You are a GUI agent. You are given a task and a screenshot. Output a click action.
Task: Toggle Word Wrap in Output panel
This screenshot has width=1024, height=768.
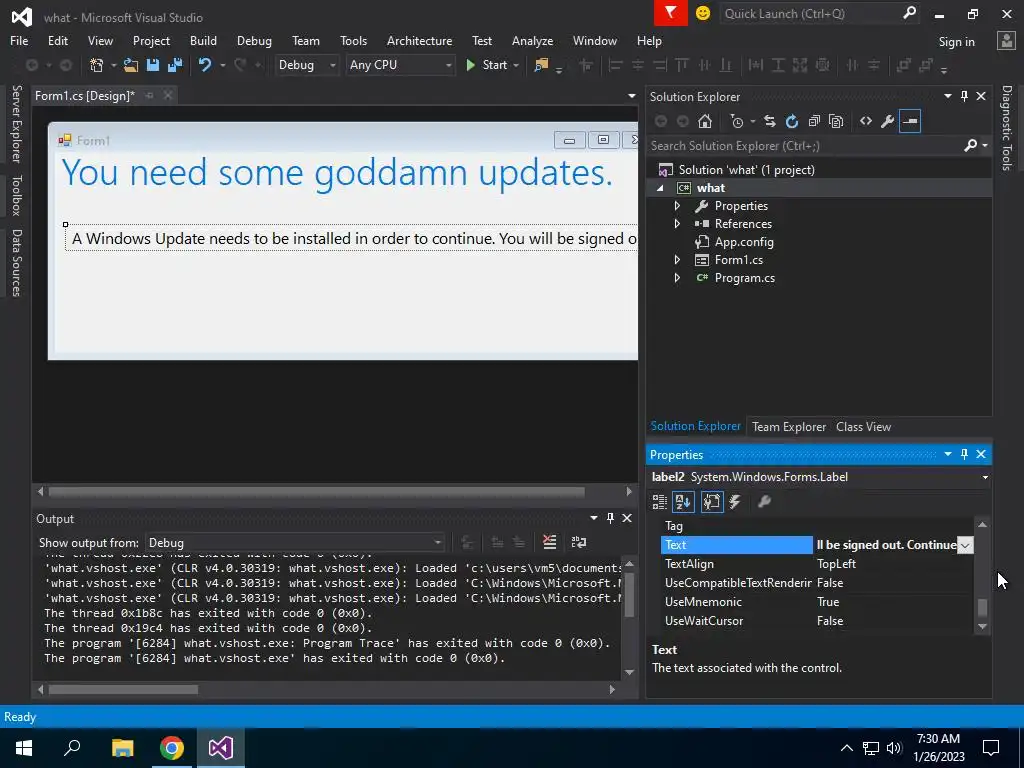pyautogui.click(x=579, y=542)
